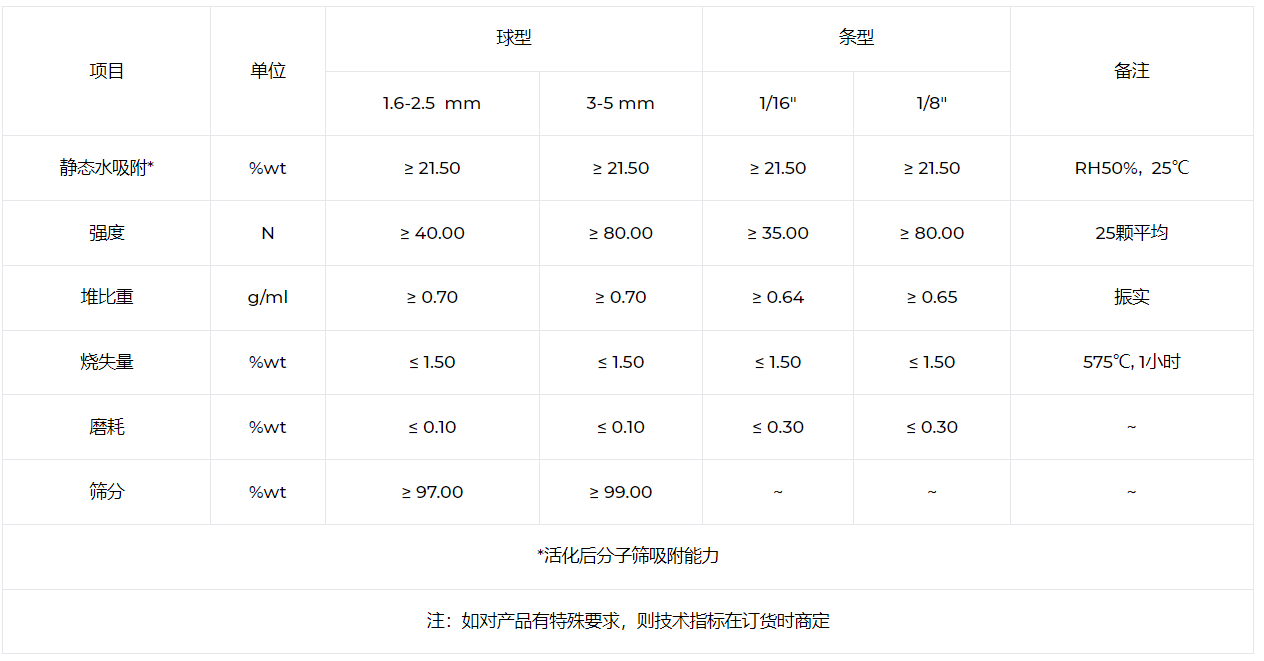Screen dimensions: 1264x661
Task: Click the 3-5 mm size subheader
Action: (x=620, y=103)
